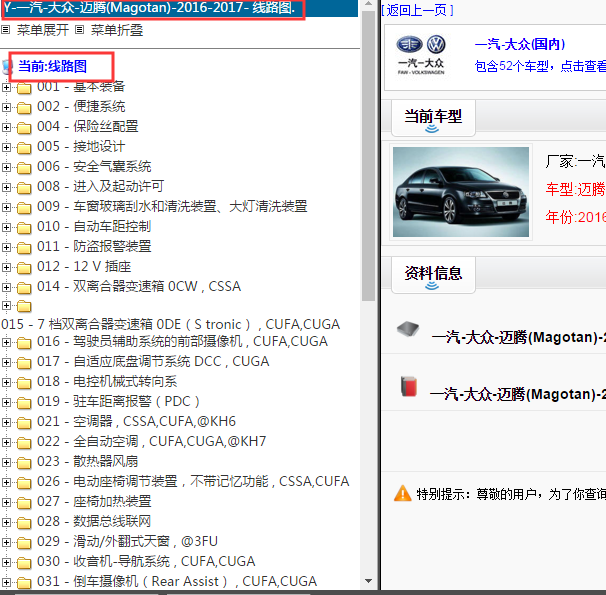Image resolution: width=606 pixels, height=595 pixels.
Task: Click folder icon of 011 防盗报警装置
Action: [24, 248]
